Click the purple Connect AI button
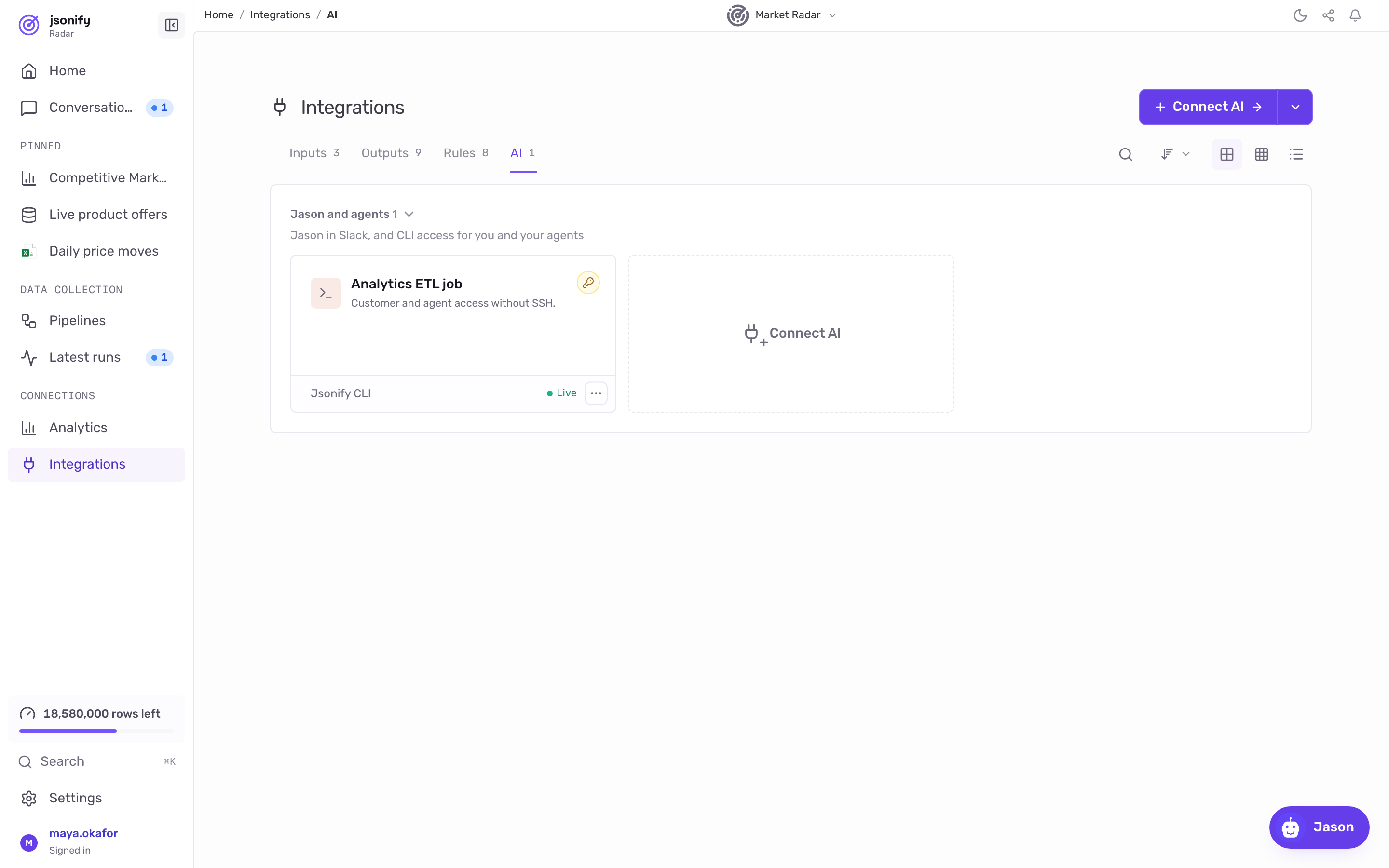Image resolution: width=1389 pixels, height=868 pixels. [x=1208, y=107]
